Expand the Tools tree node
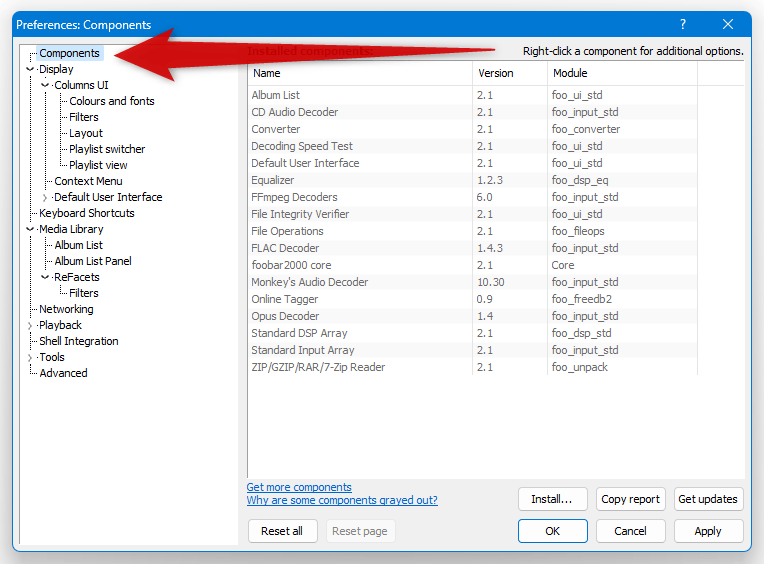764x564 pixels. (30, 357)
